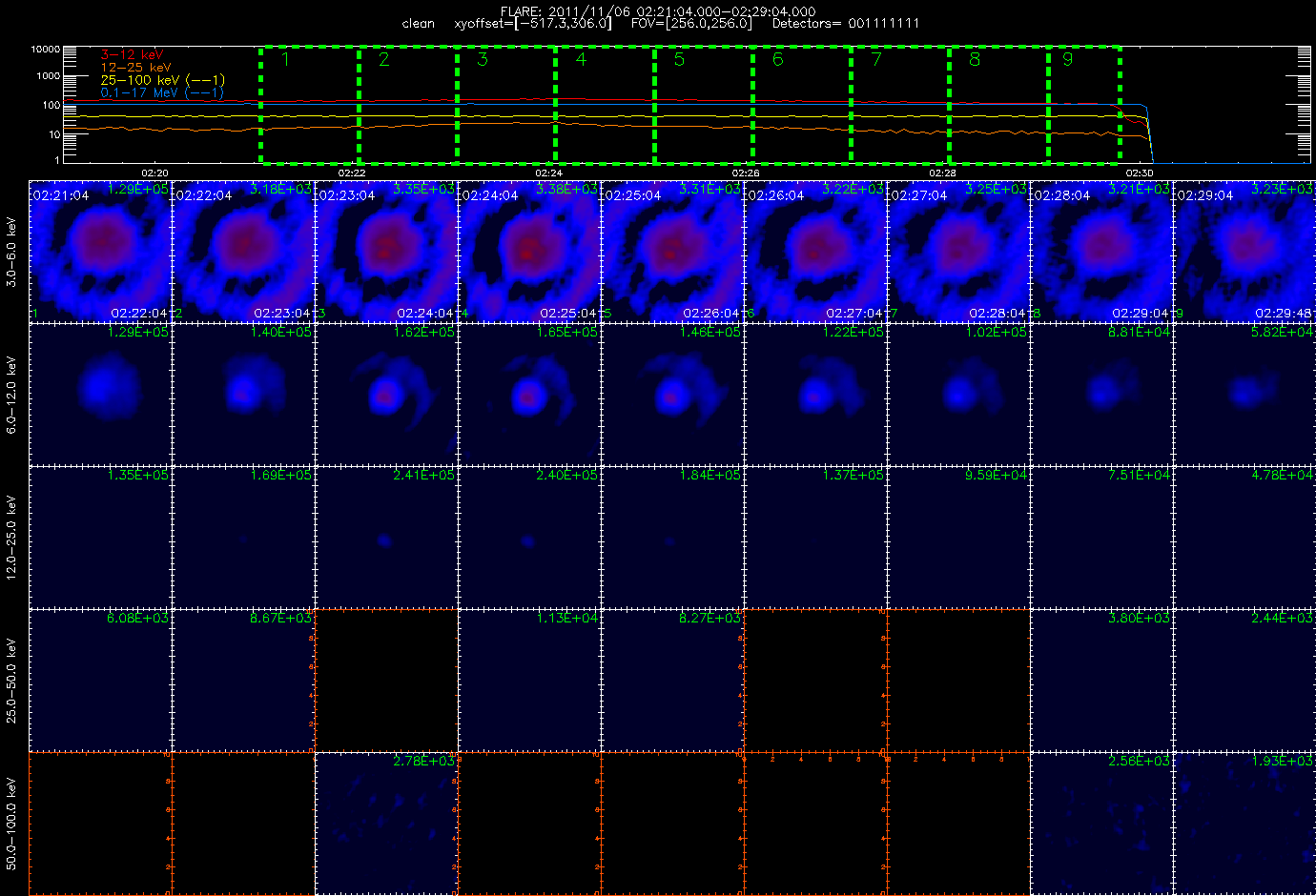Click the '02:20' time axis label
The height and width of the screenshot is (896, 1316).
[x=154, y=173]
